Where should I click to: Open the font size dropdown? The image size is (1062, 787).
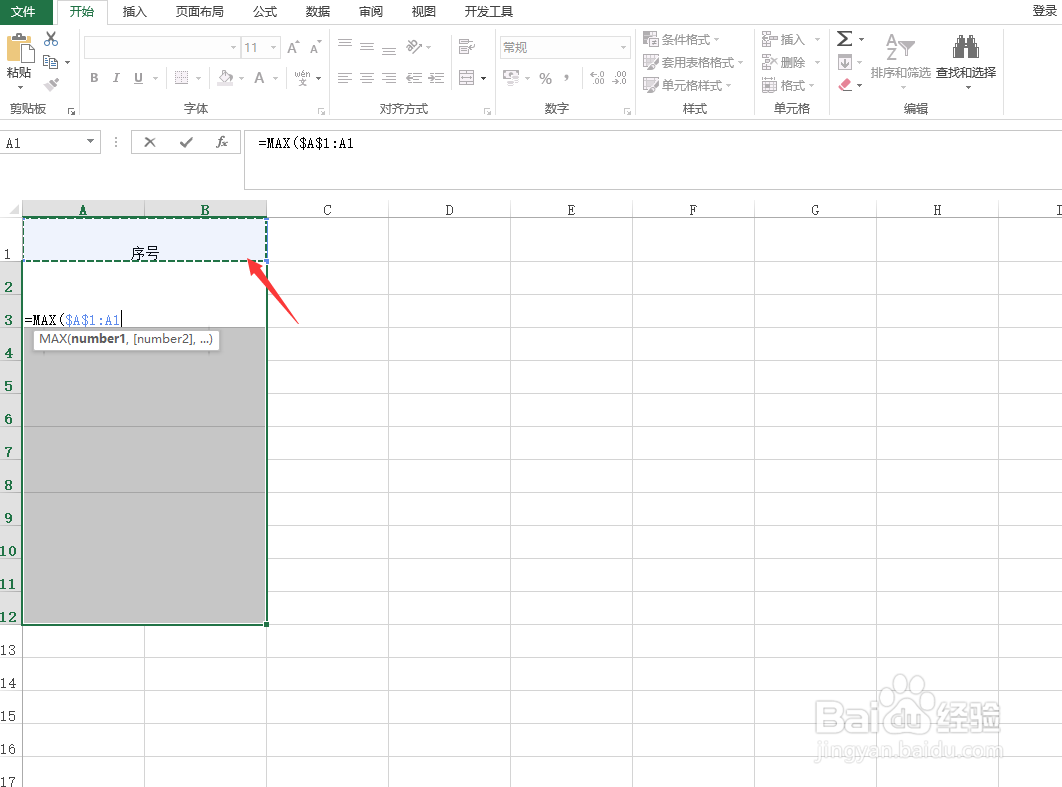[x=274, y=47]
